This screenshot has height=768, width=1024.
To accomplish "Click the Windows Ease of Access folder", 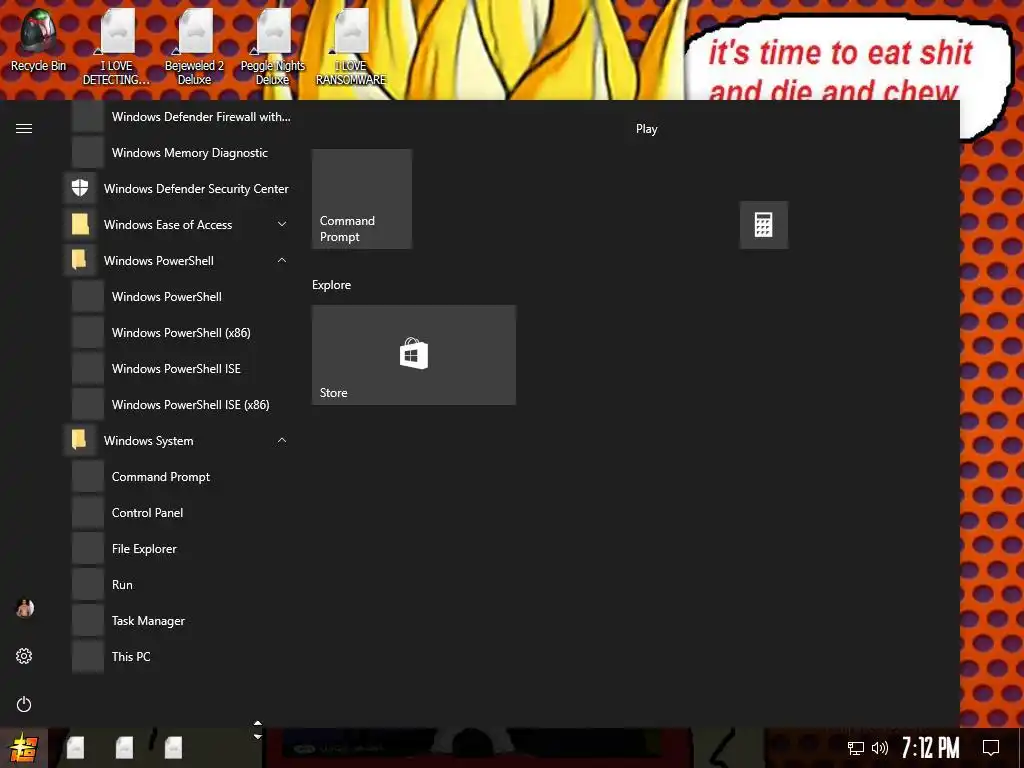I will [x=178, y=225].
